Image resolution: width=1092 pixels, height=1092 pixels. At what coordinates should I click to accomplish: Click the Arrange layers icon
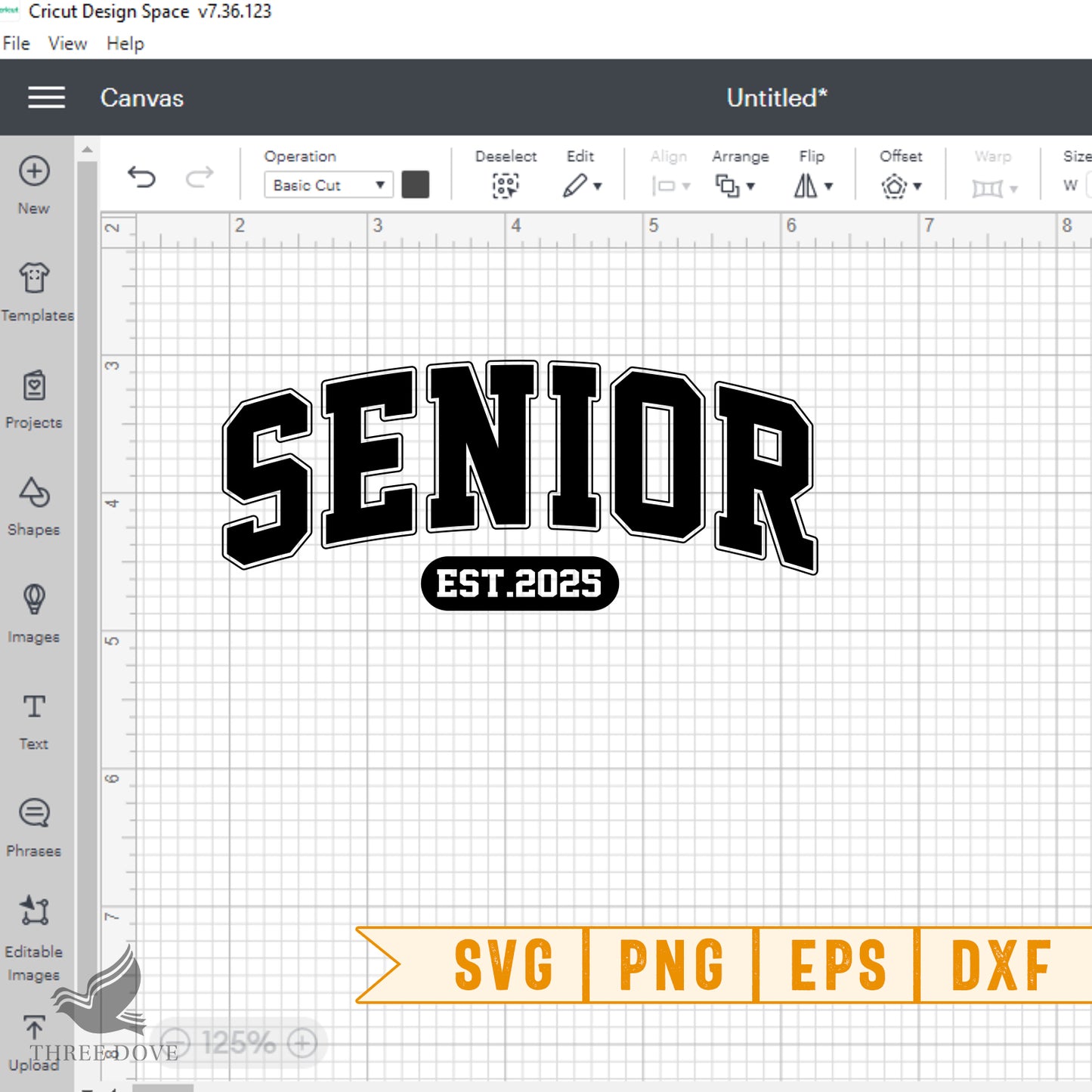pyautogui.click(x=728, y=186)
